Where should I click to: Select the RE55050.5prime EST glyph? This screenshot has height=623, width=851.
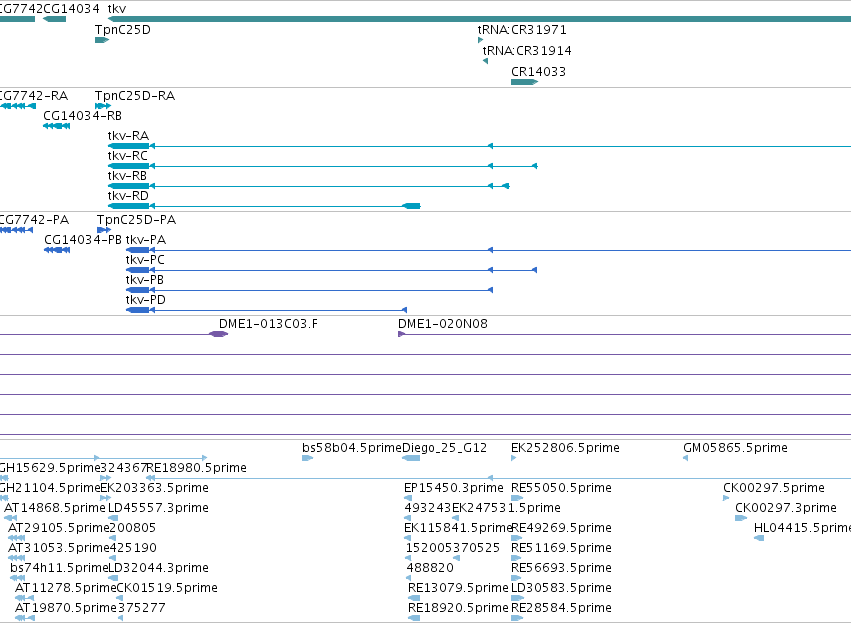tap(517, 498)
